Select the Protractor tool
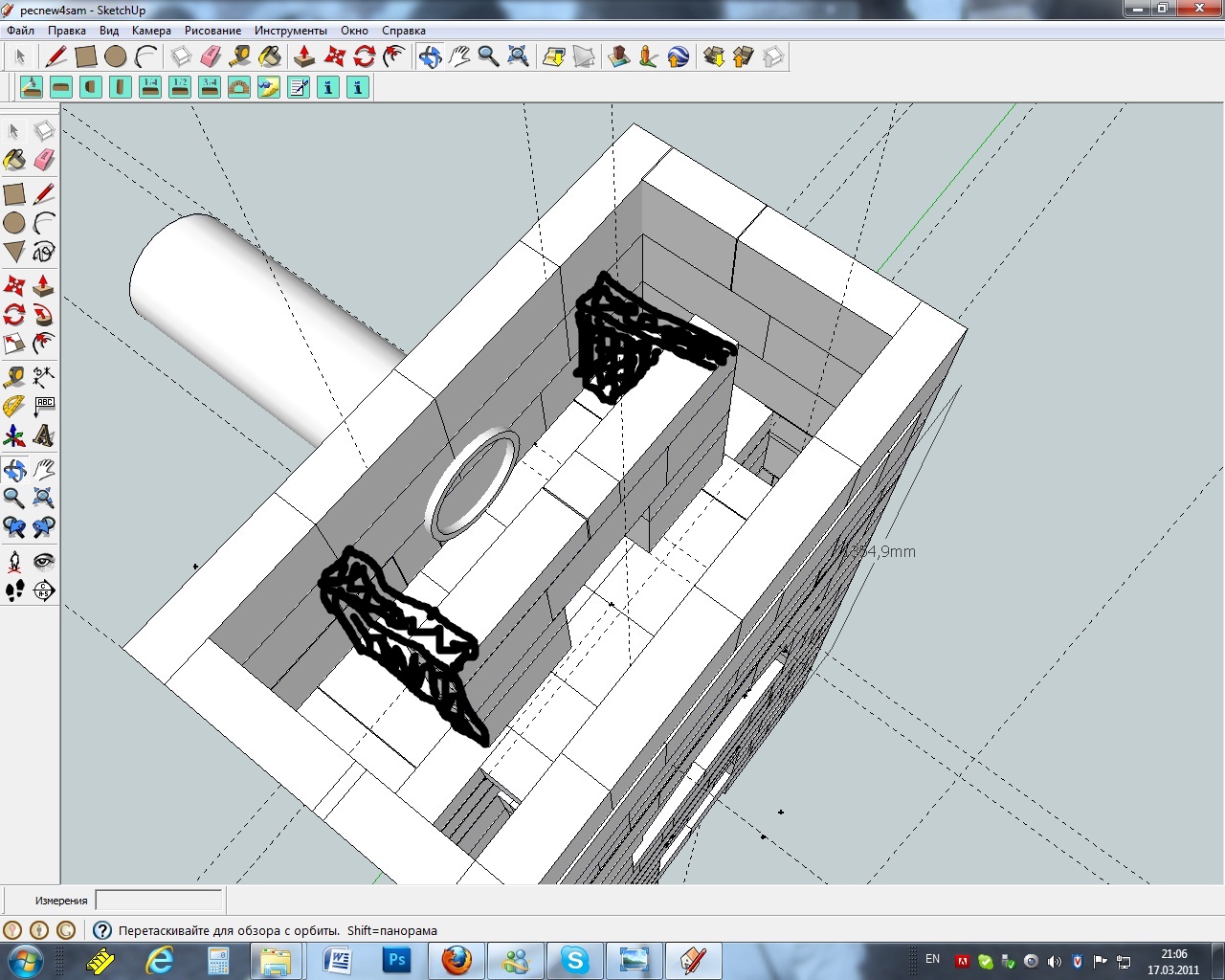 (14, 406)
